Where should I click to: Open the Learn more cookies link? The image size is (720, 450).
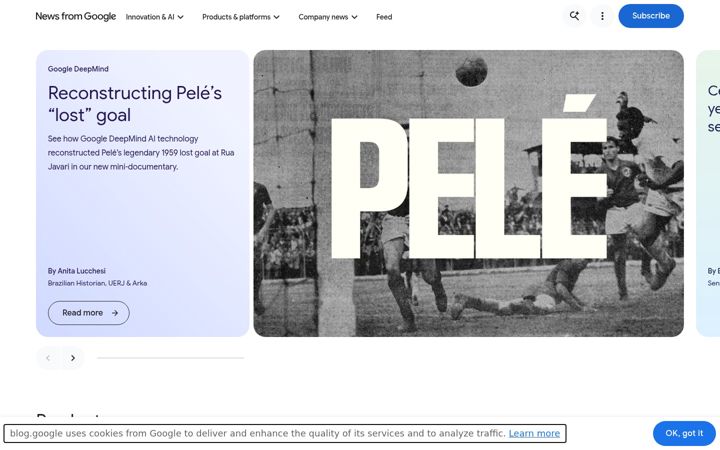(x=534, y=433)
